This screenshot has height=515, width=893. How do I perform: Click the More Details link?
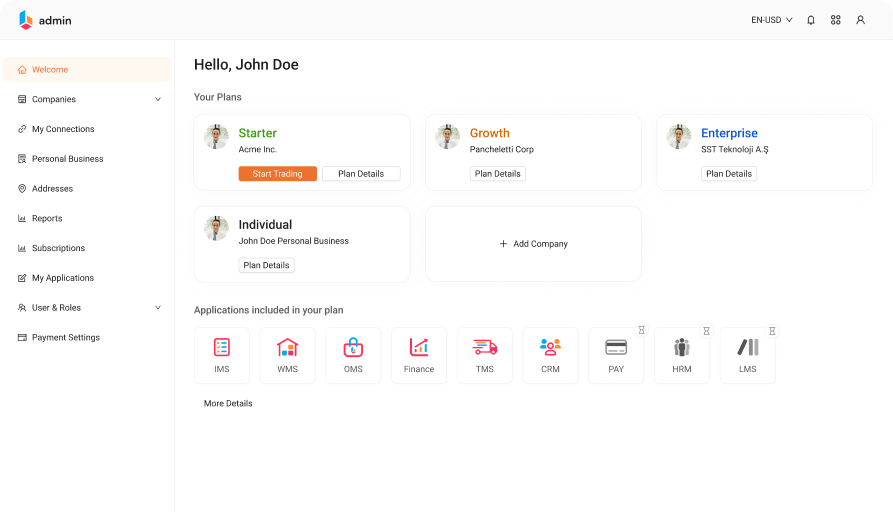(228, 403)
